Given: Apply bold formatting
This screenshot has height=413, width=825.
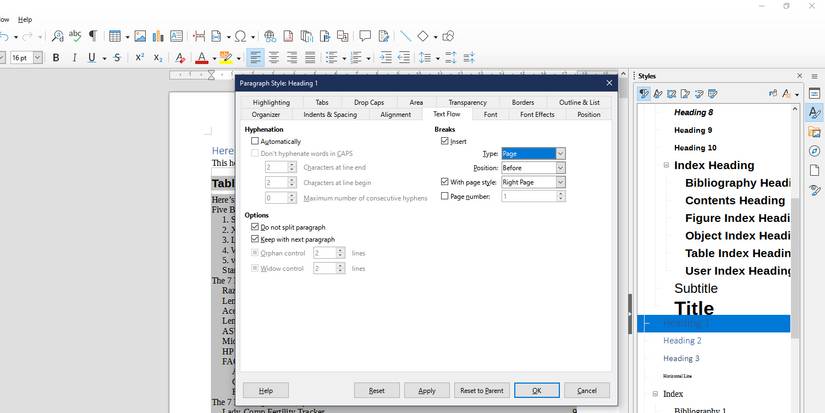Looking at the screenshot, I should (x=56, y=58).
